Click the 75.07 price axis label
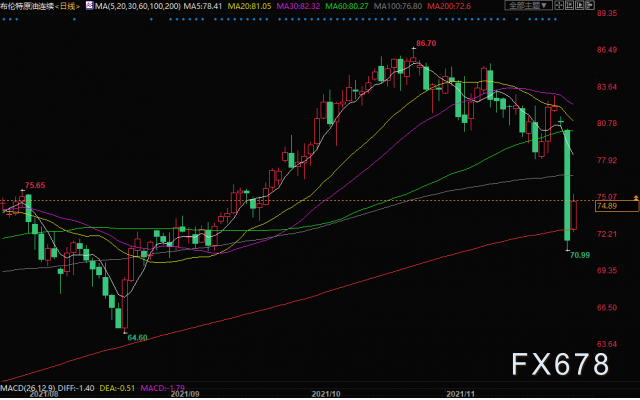This screenshot has height=400, width=640. tap(607, 197)
